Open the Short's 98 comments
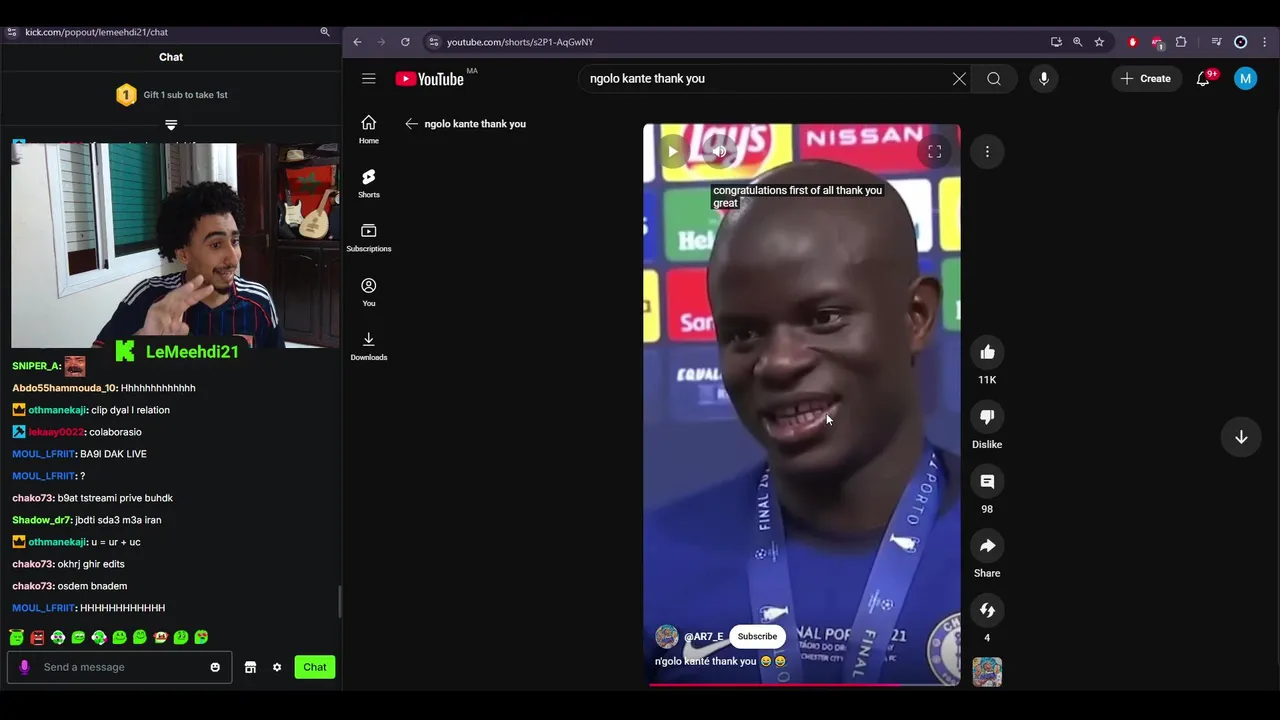This screenshot has height=720, width=1280. [x=987, y=482]
